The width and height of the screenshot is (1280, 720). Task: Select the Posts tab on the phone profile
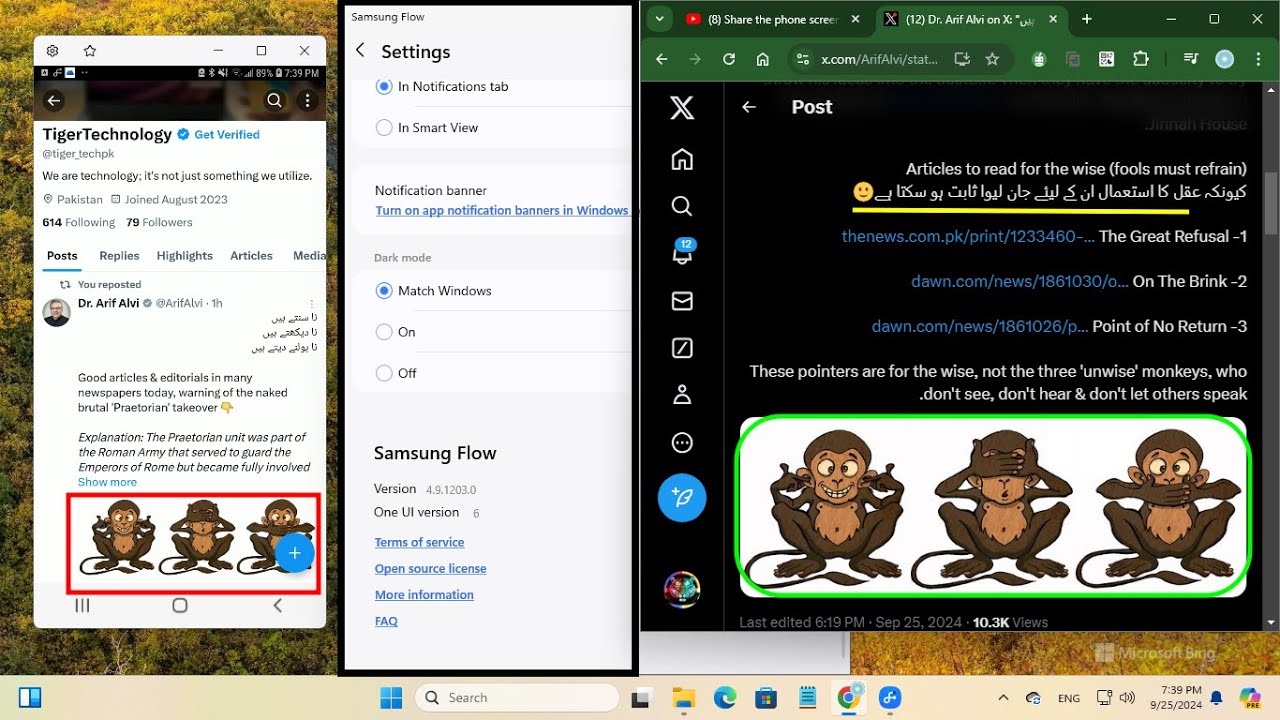click(62, 256)
